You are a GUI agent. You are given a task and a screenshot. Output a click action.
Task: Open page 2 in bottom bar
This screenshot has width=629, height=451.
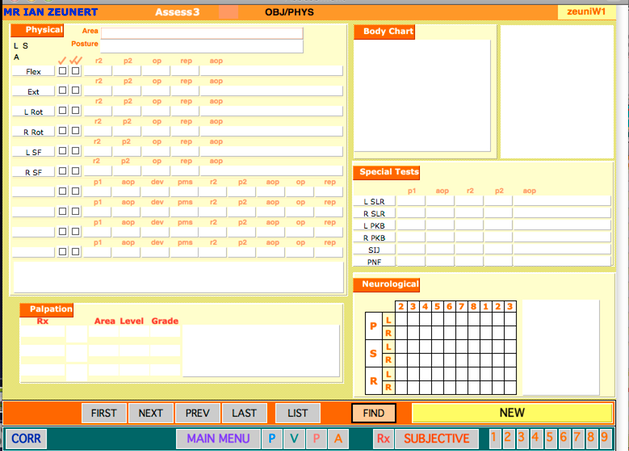[x=507, y=437]
